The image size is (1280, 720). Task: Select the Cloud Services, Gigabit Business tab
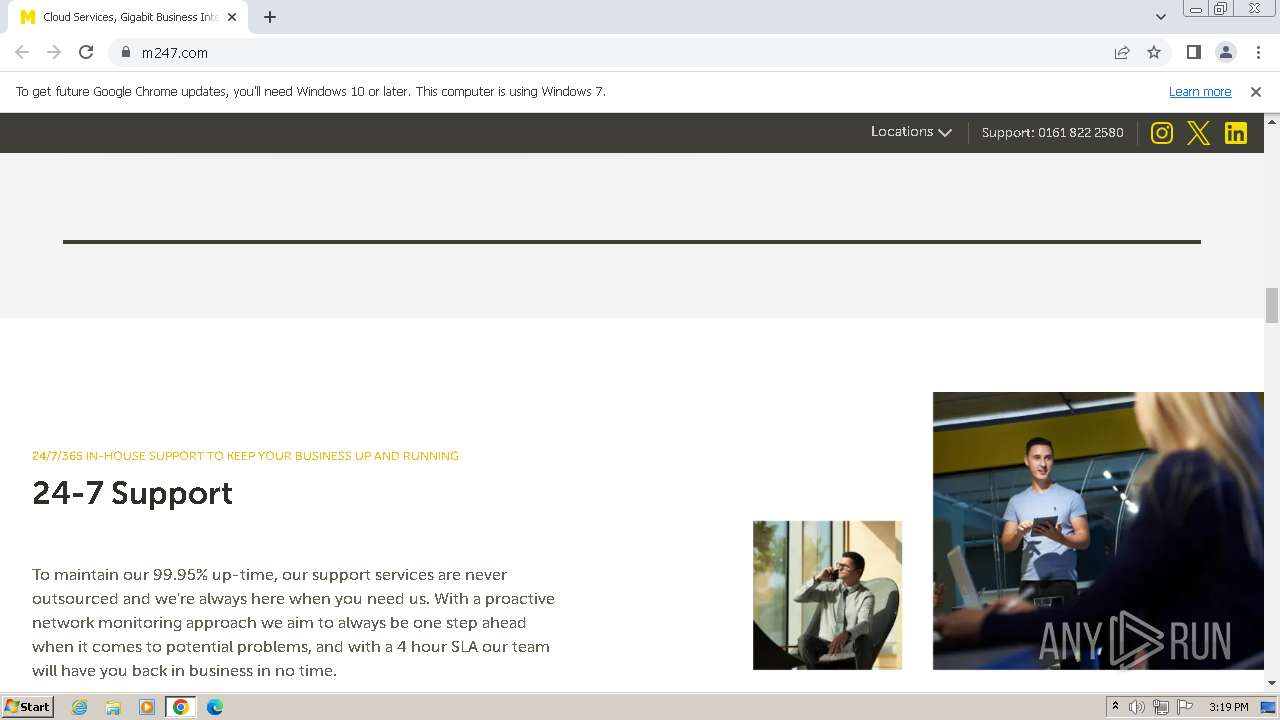click(128, 17)
